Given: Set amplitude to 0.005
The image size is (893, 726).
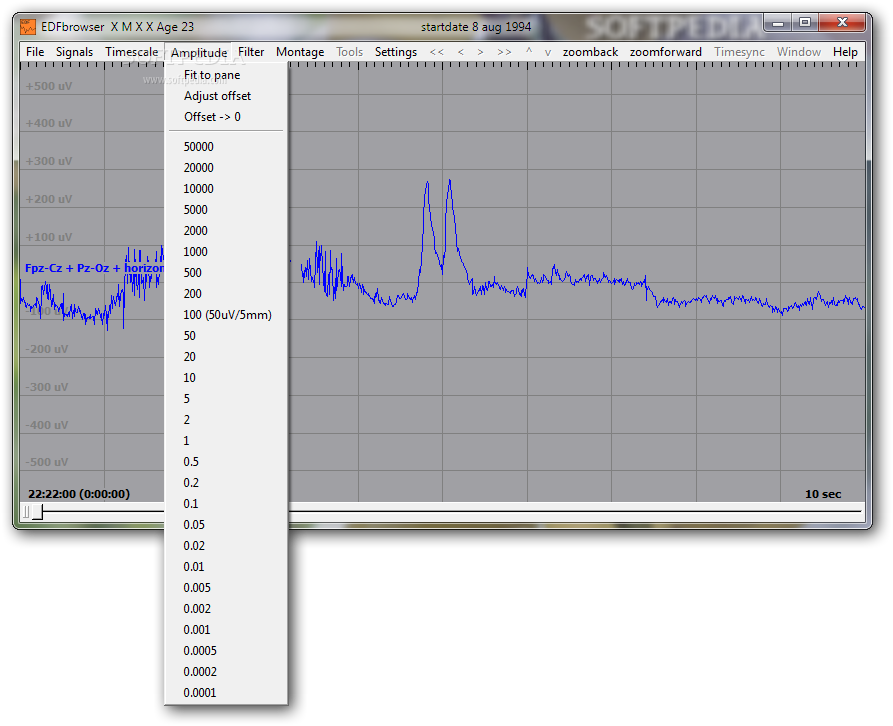Looking at the screenshot, I should tap(226, 588).
